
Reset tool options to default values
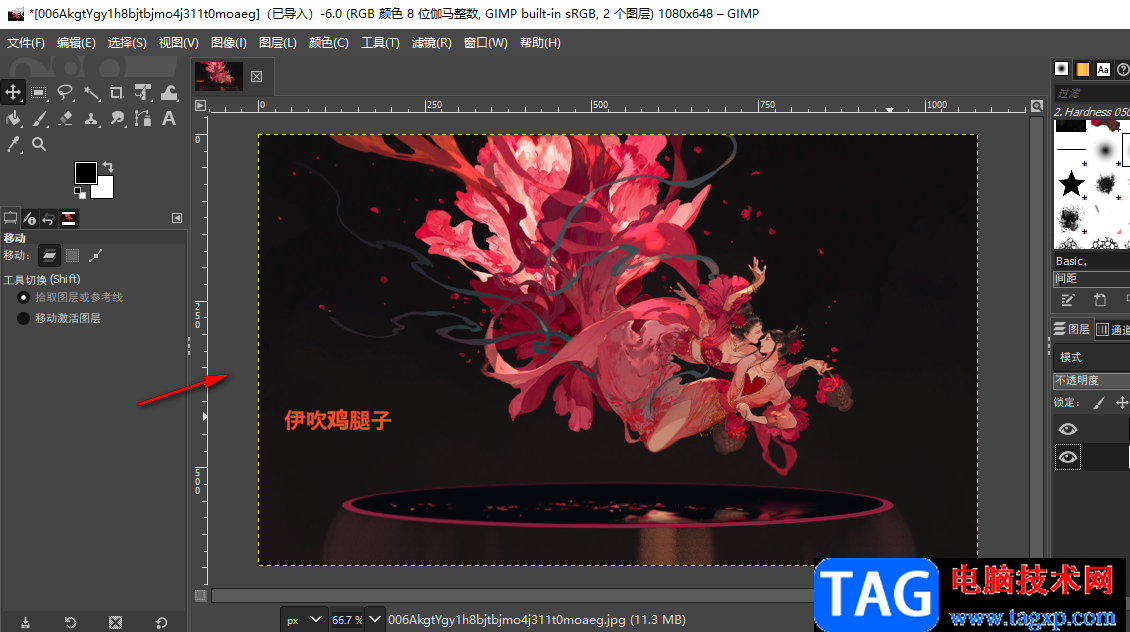[x=161, y=623]
